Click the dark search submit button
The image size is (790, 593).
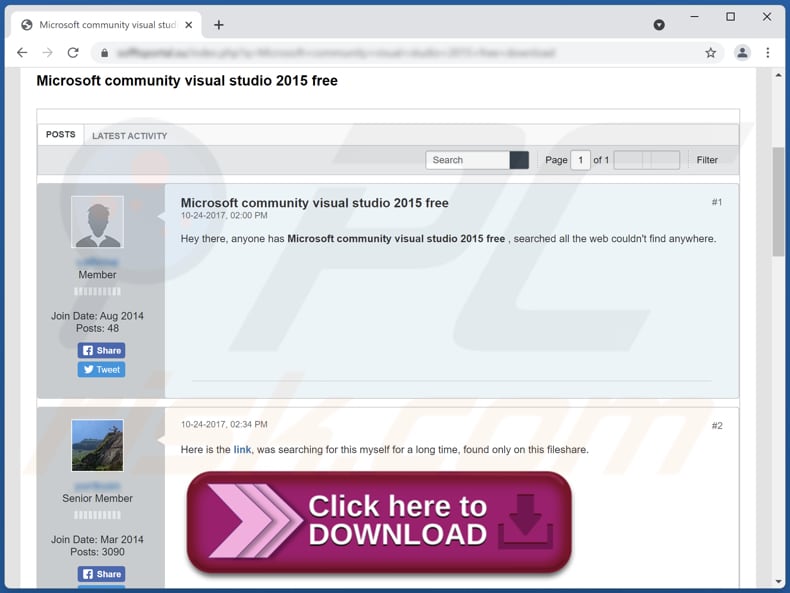tap(519, 160)
